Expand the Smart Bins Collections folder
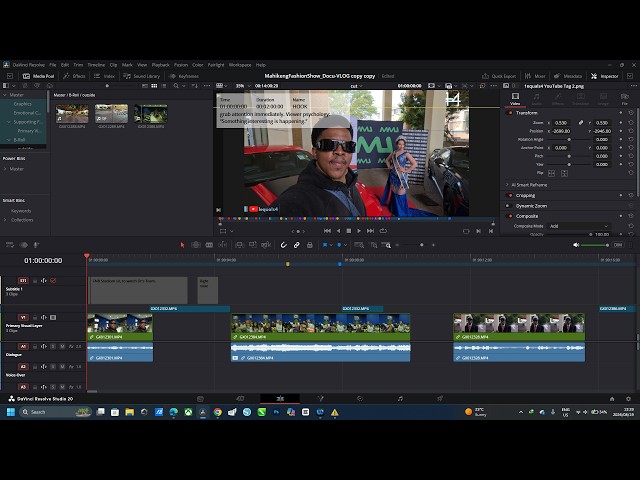640x480 pixels. [x=5, y=220]
